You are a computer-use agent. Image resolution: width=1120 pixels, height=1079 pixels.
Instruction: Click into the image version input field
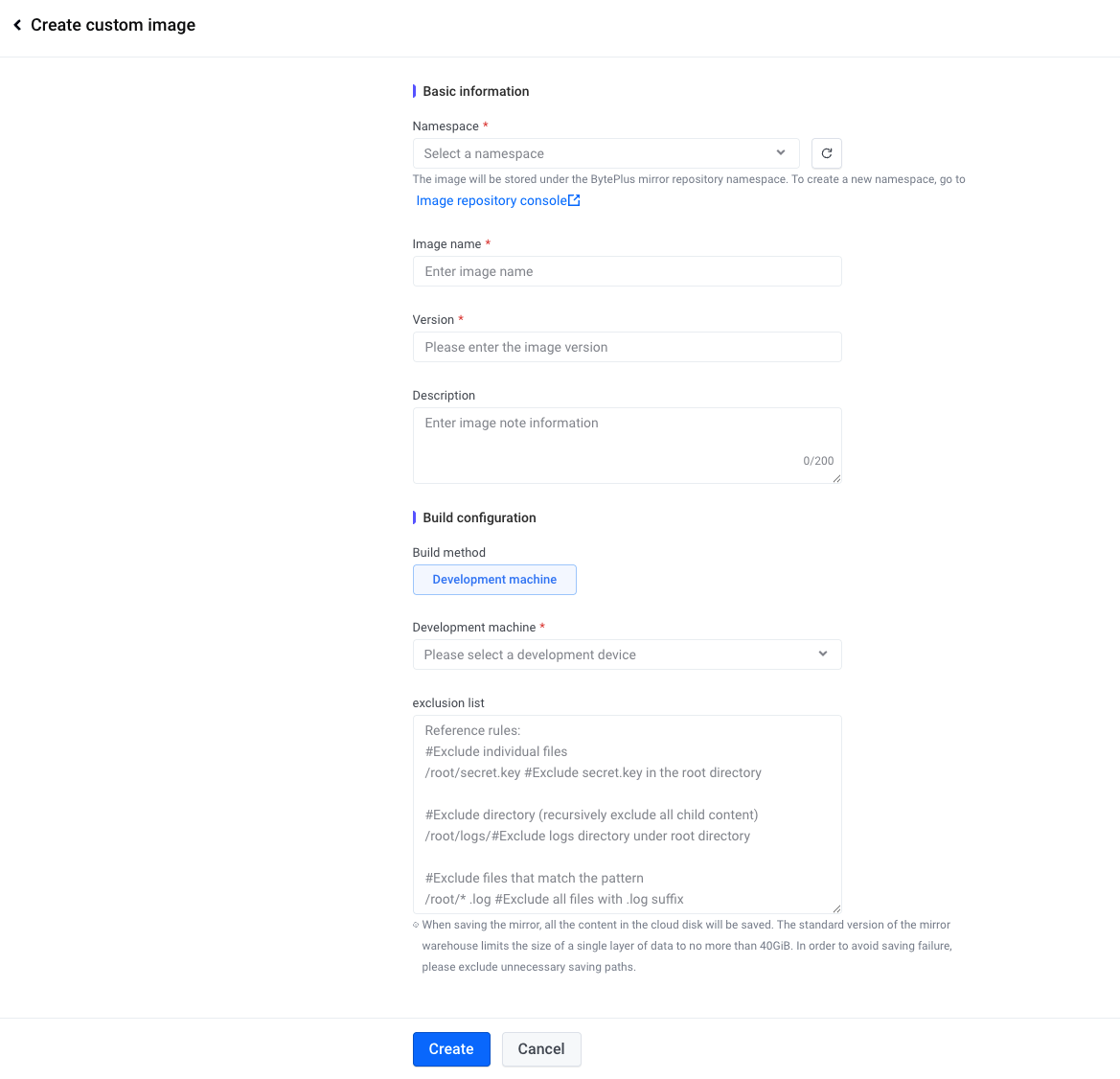pos(627,347)
